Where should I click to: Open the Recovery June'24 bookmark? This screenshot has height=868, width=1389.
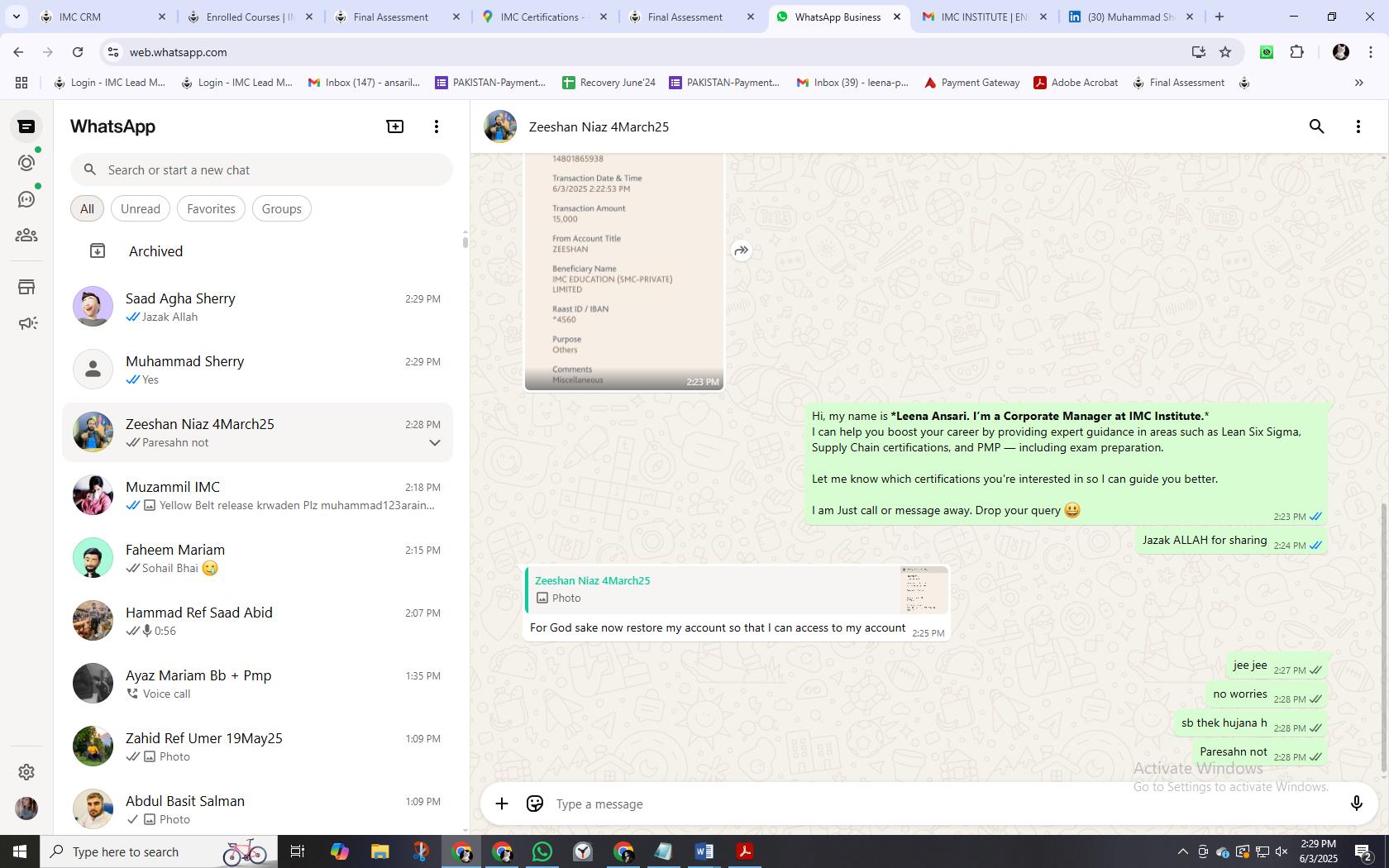pos(609,83)
